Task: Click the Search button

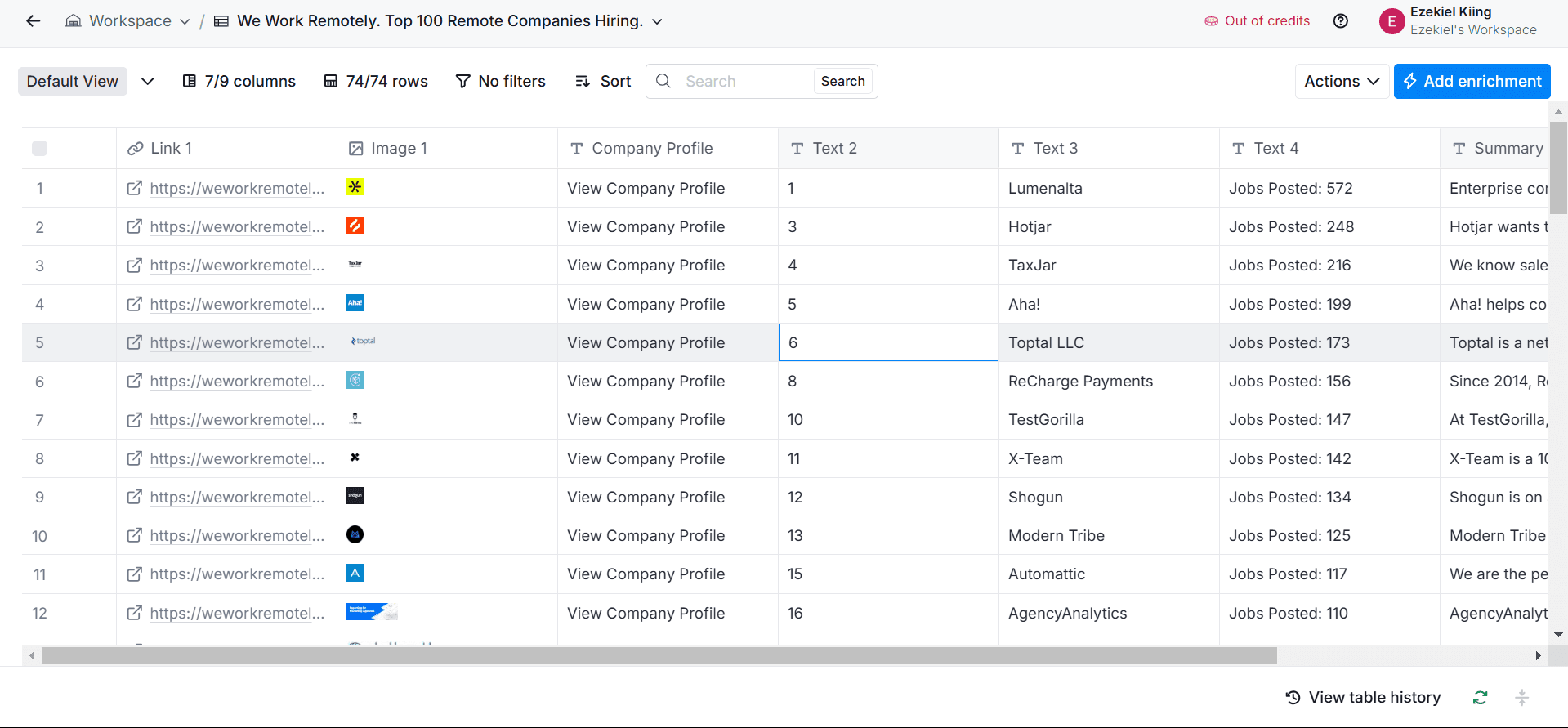Action: click(843, 81)
